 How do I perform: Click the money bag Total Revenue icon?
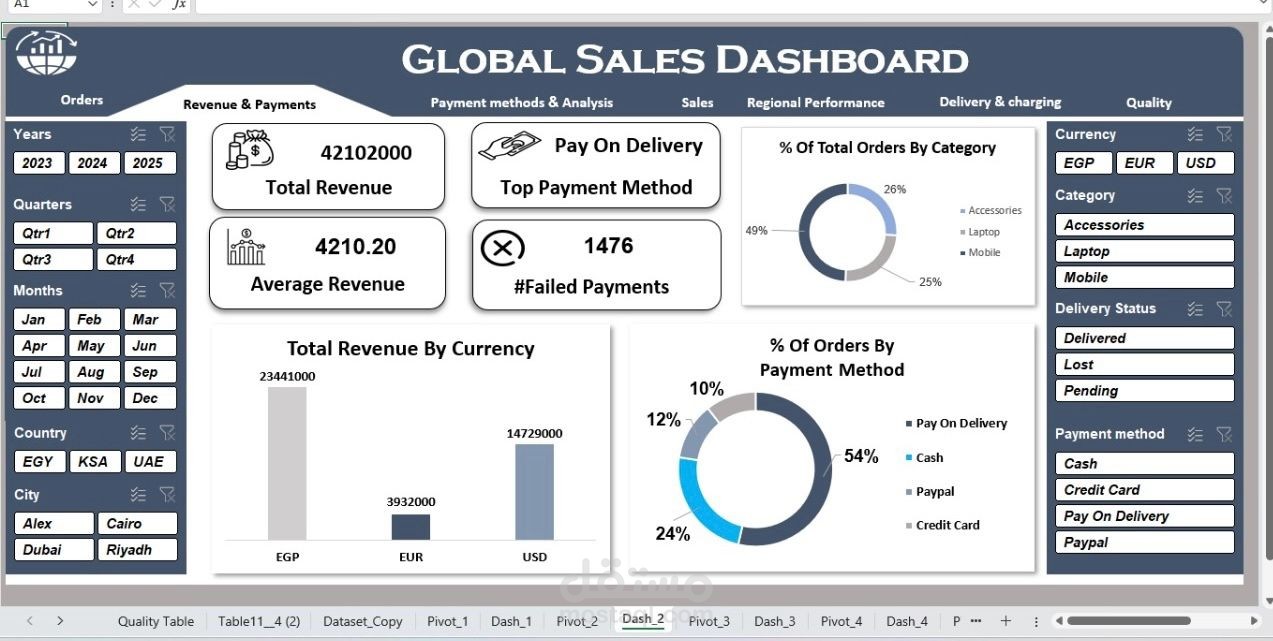[249, 150]
